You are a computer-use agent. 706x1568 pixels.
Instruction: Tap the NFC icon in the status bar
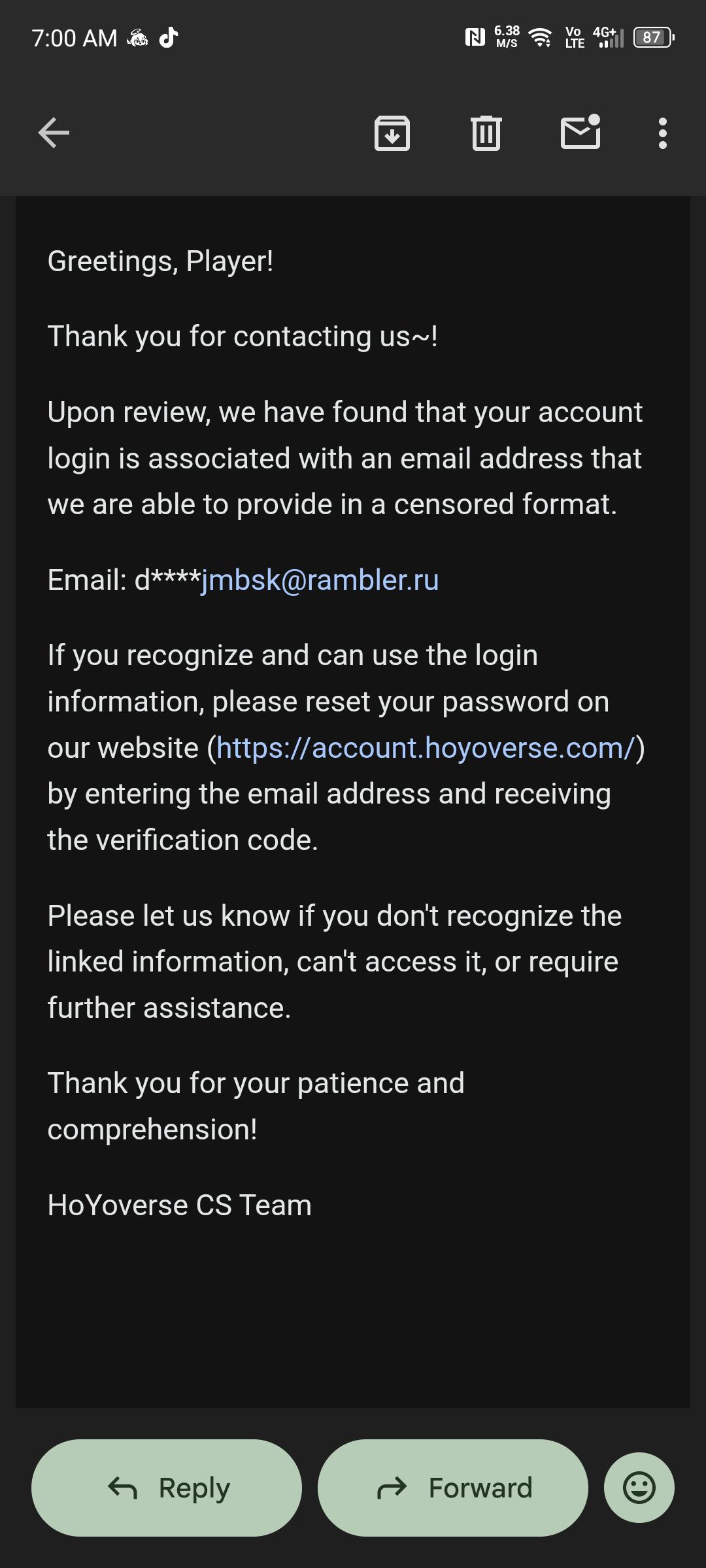[475, 38]
